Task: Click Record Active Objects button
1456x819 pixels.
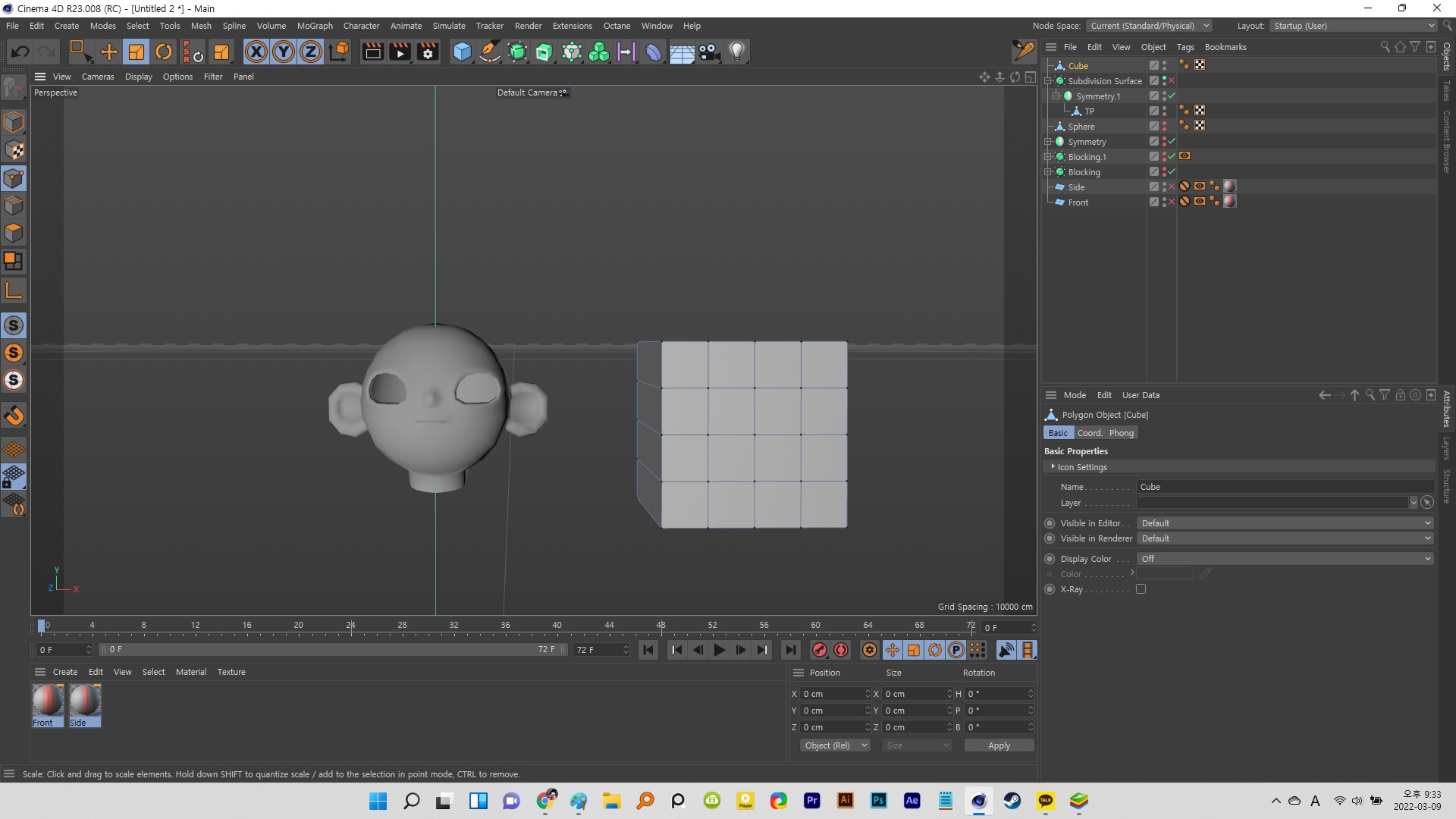Action: 819,650
